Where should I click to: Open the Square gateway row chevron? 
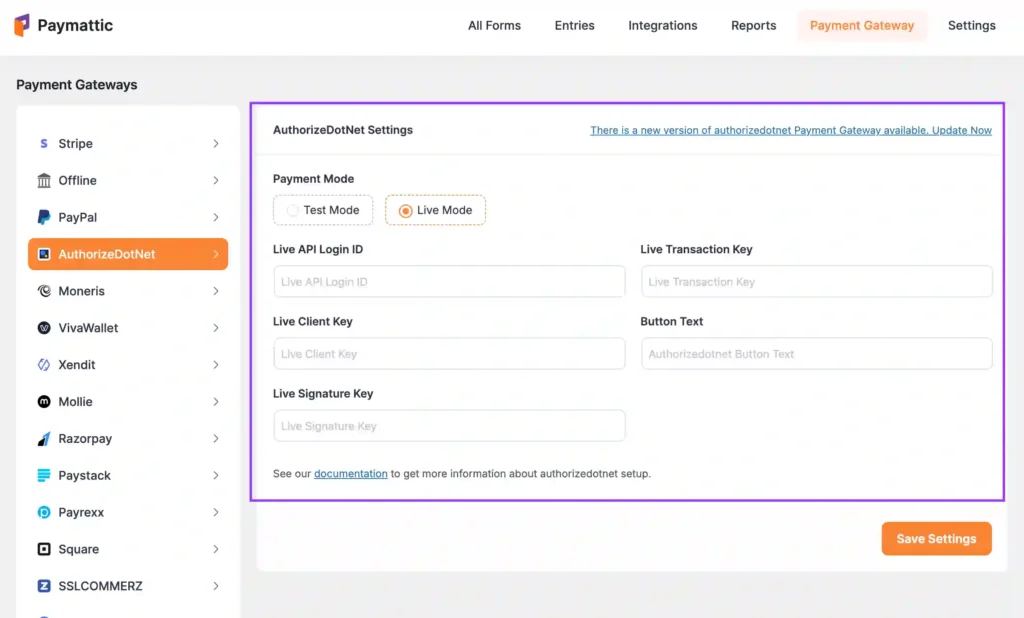(x=216, y=549)
